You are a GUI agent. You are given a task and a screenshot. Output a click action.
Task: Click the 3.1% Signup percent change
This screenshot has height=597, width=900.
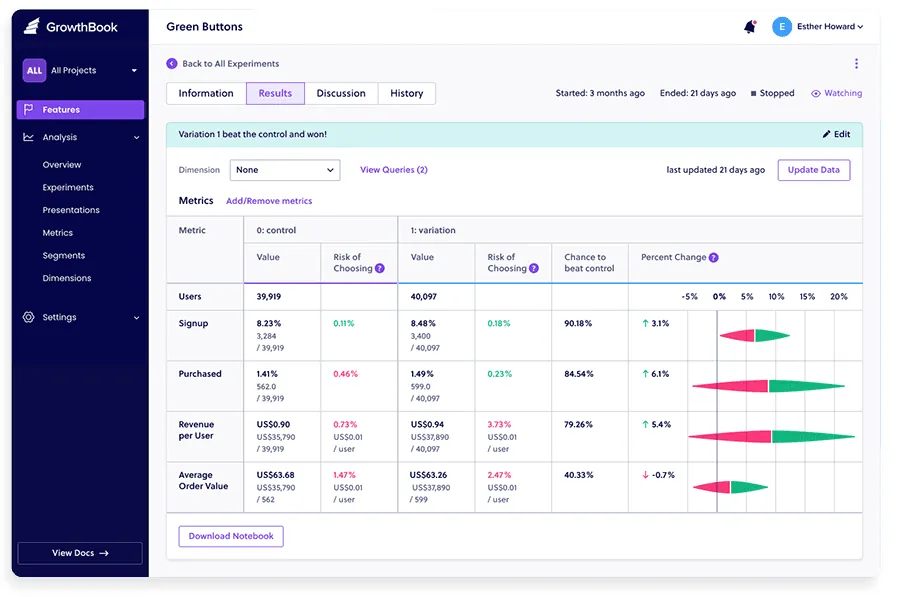click(x=655, y=323)
